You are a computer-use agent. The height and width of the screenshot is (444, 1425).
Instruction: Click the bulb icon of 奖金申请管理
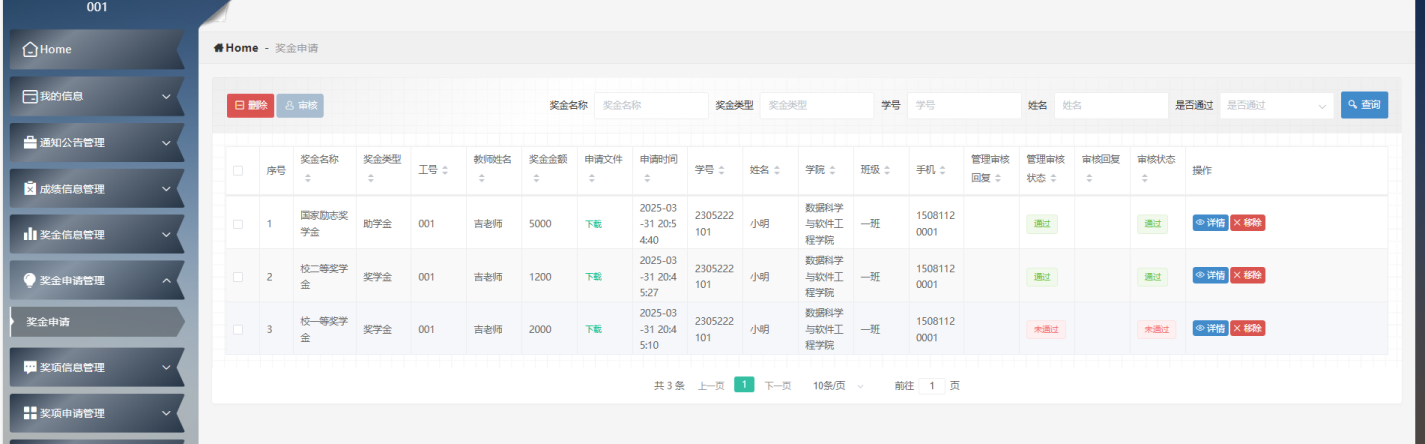pos(30,280)
